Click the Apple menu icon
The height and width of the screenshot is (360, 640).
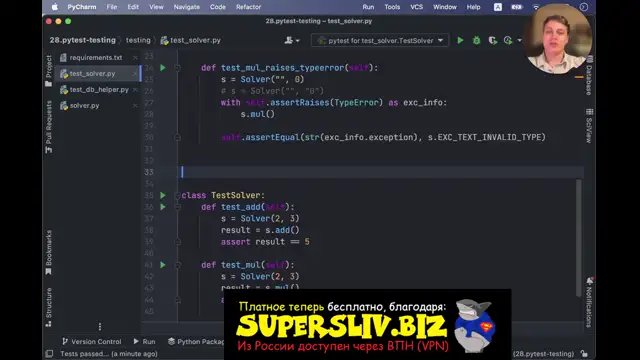pos(55,7)
